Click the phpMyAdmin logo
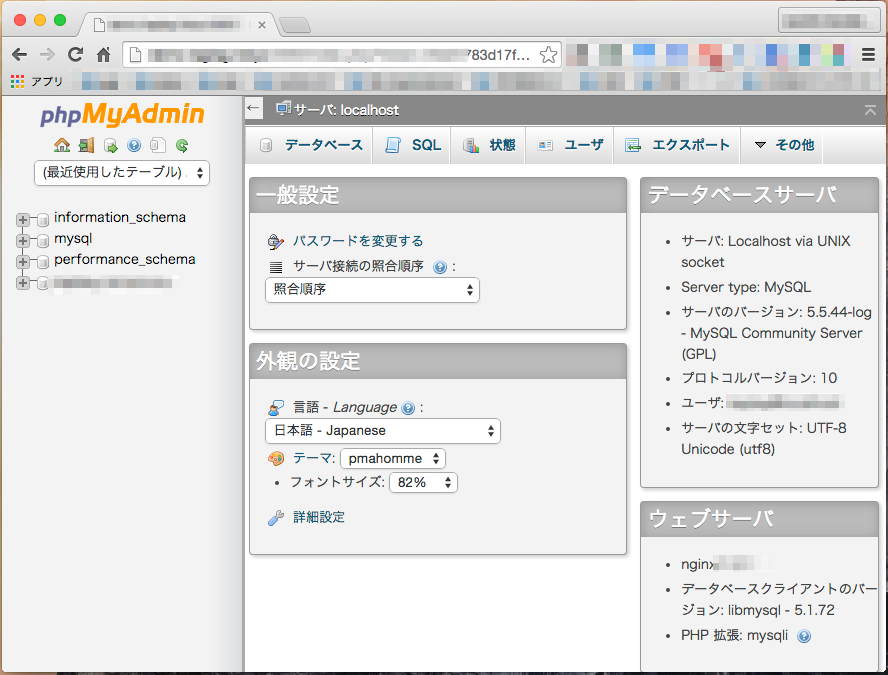 (122, 114)
